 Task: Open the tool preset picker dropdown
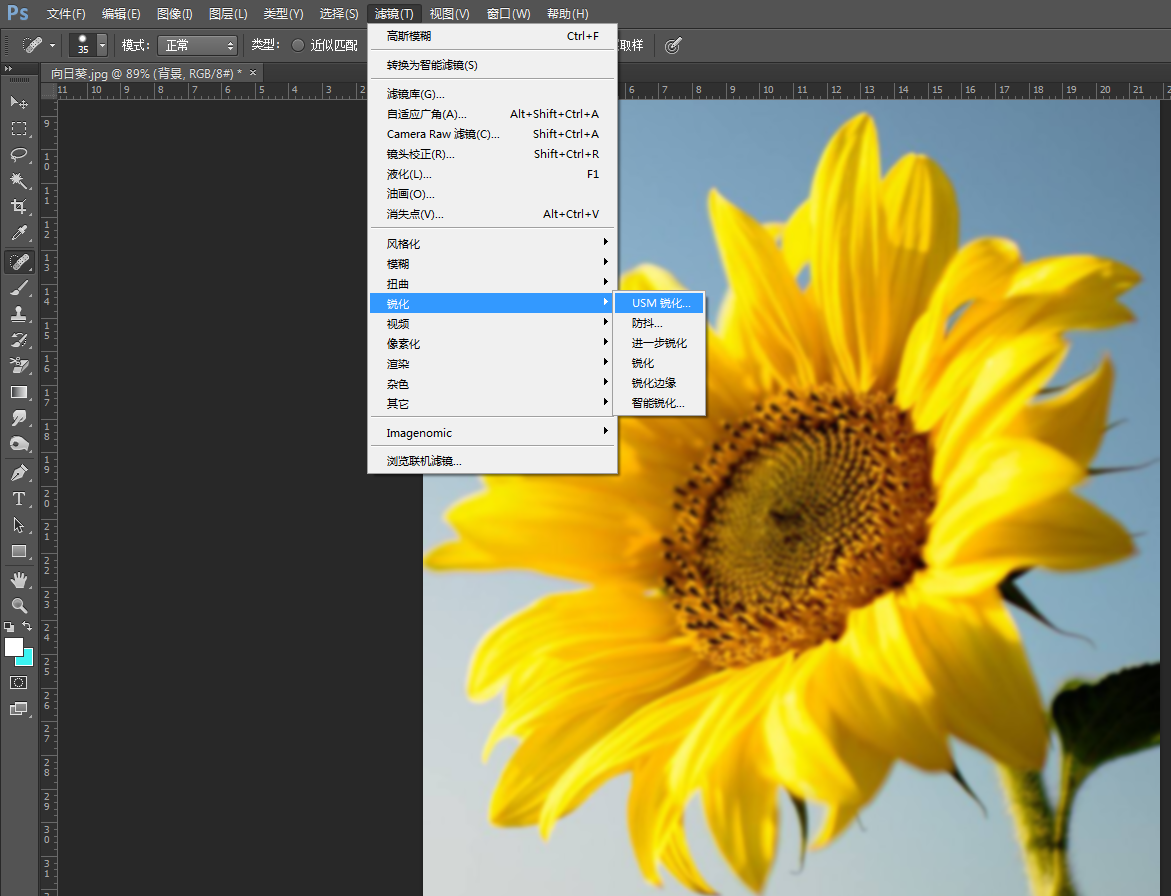tap(52, 46)
